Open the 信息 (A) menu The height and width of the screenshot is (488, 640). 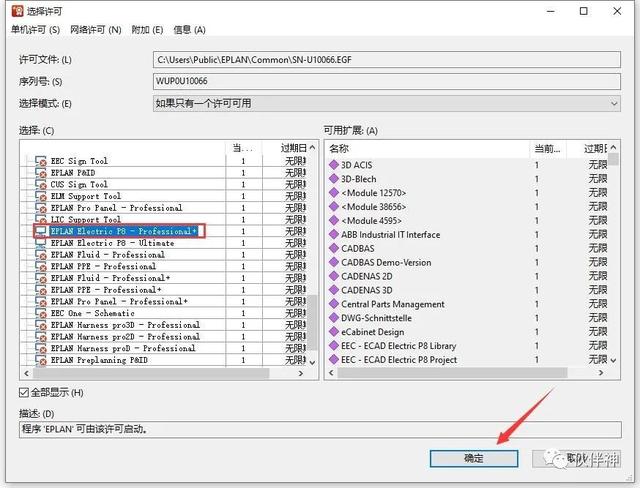coord(189,30)
